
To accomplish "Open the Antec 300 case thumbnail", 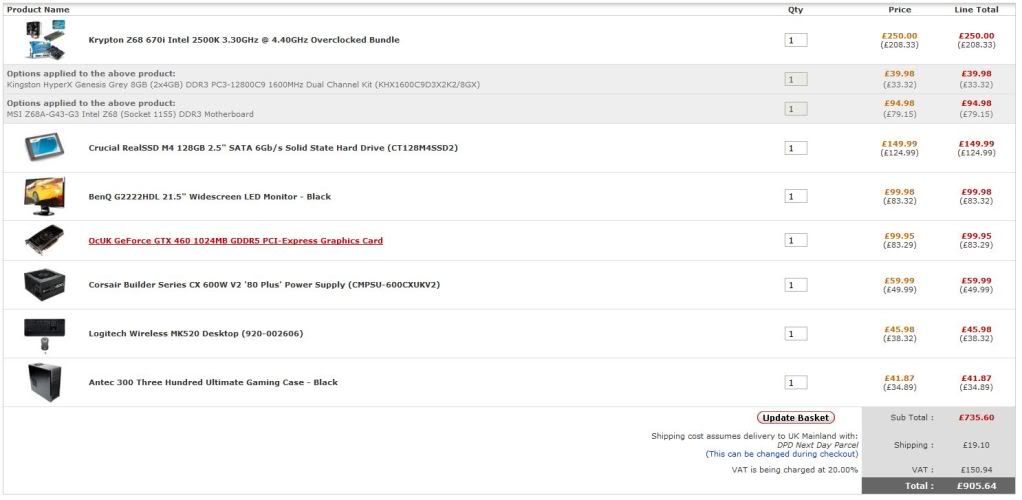I will [45, 382].
